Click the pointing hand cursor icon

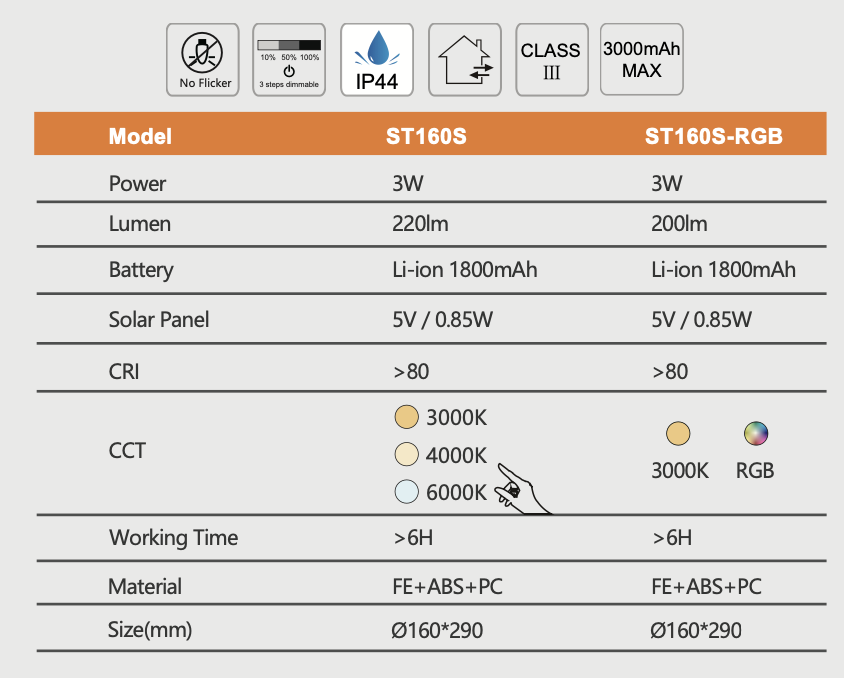(522, 487)
